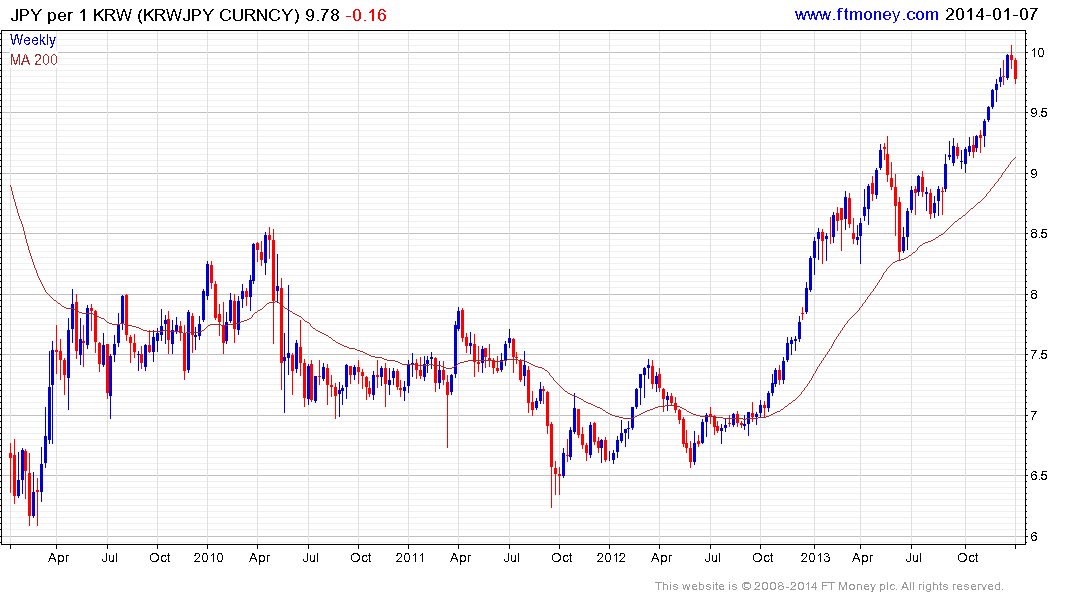
Task: Click the 7 price level on y-axis
Action: [x=1034, y=416]
